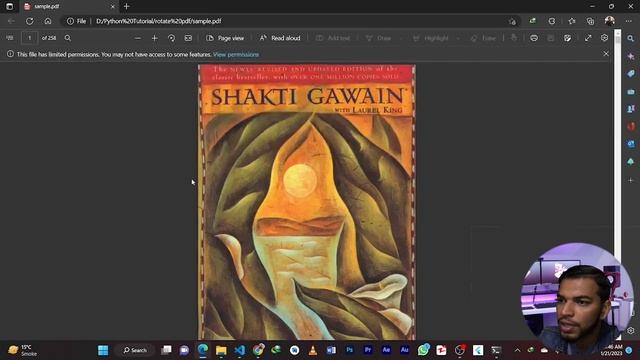Open the PDF table of contents panel
The image size is (640, 360).
click(10, 38)
